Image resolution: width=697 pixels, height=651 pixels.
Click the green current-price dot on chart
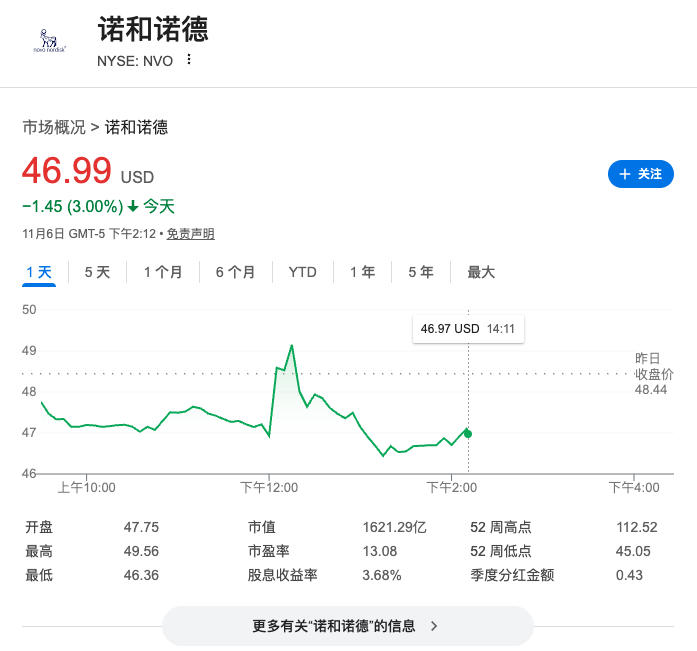pos(468,433)
